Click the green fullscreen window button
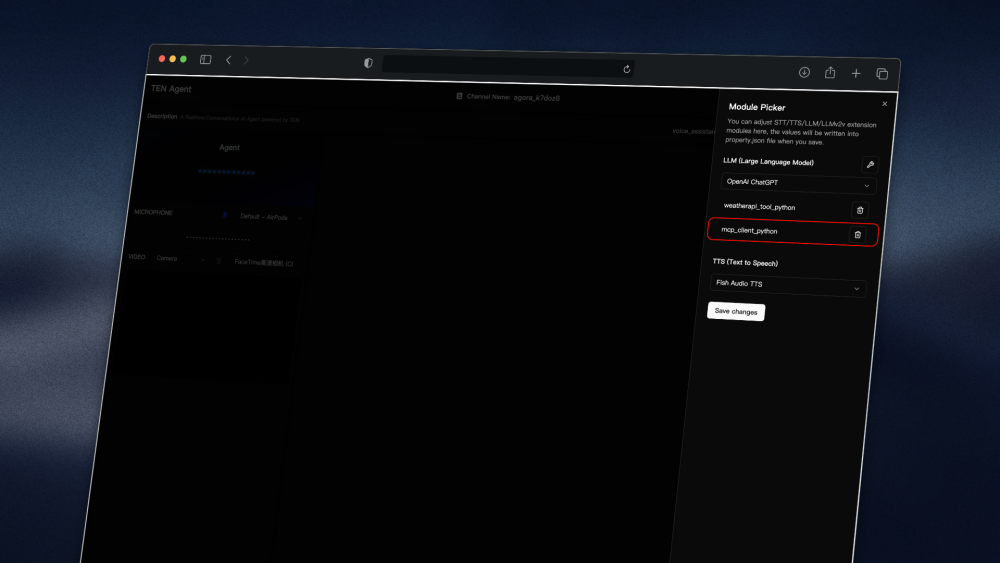 coord(183,59)
